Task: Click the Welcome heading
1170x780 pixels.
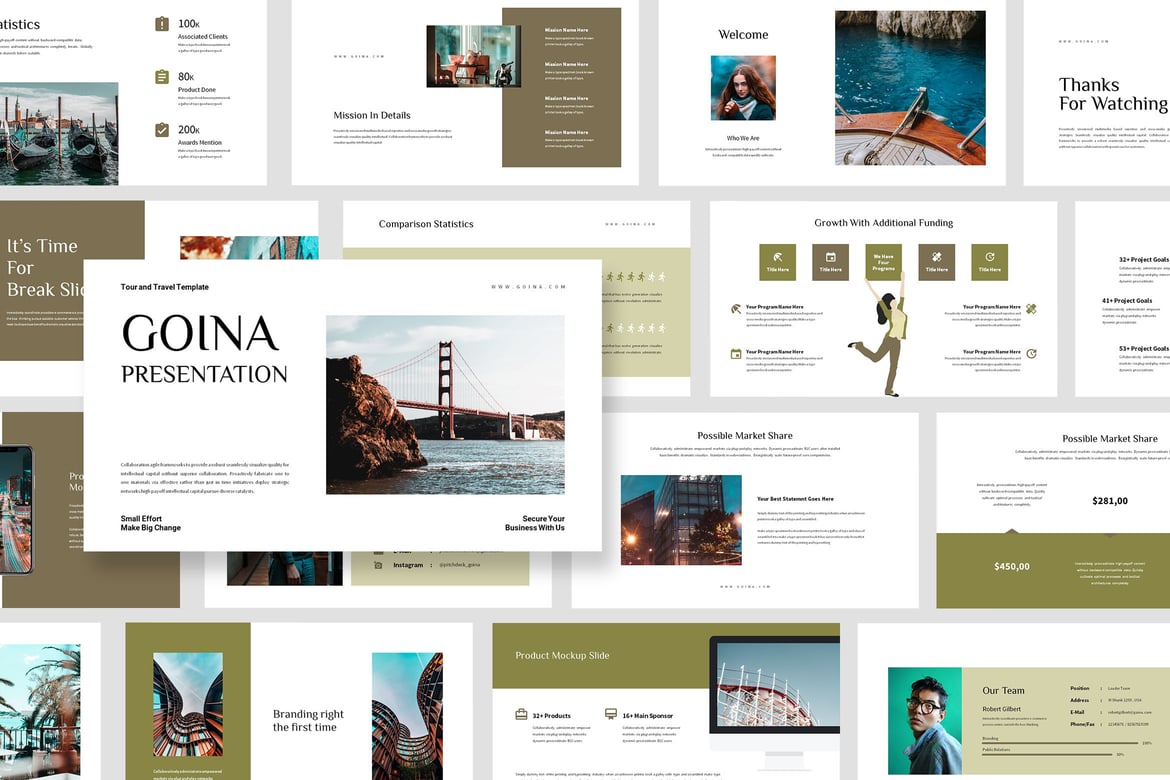Action: pyautogui.click(x=743, y=34)
